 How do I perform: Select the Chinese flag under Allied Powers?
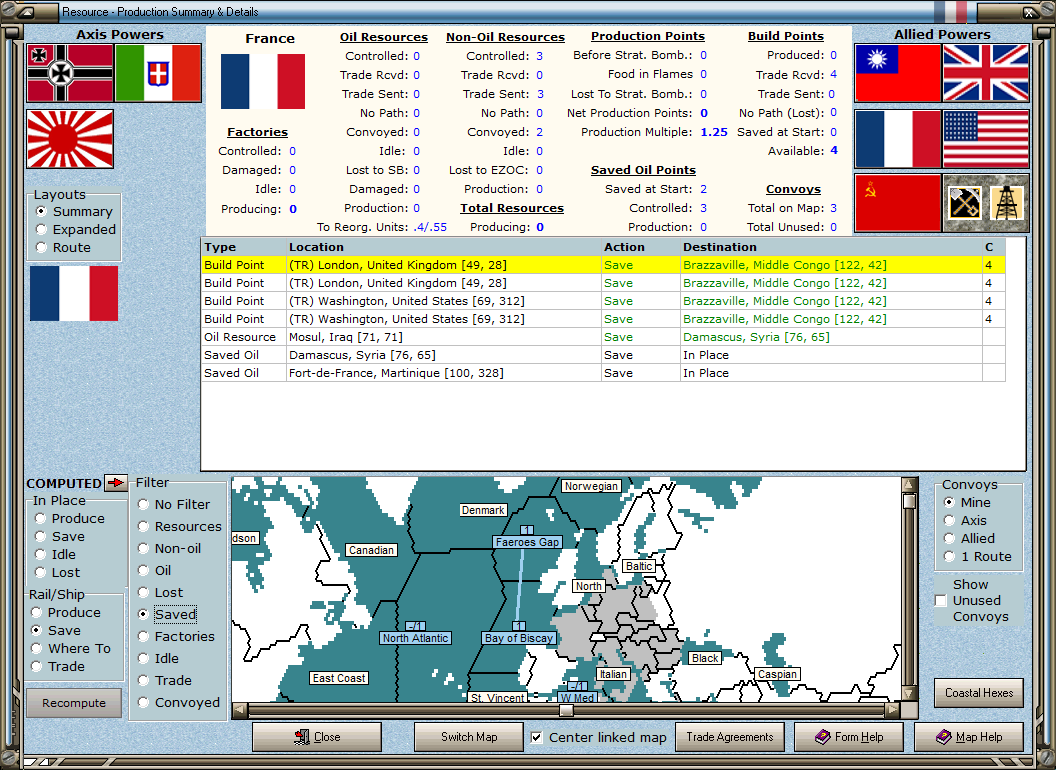click(x=897, y=73)
